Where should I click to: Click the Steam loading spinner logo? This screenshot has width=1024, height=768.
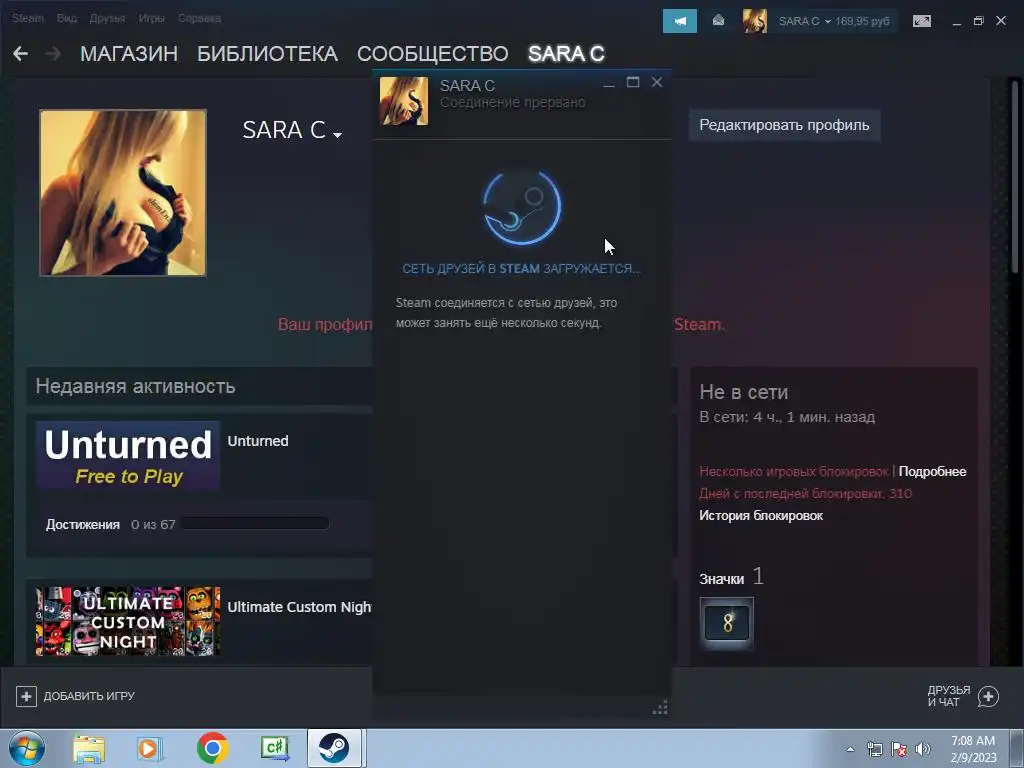[522, 208]
